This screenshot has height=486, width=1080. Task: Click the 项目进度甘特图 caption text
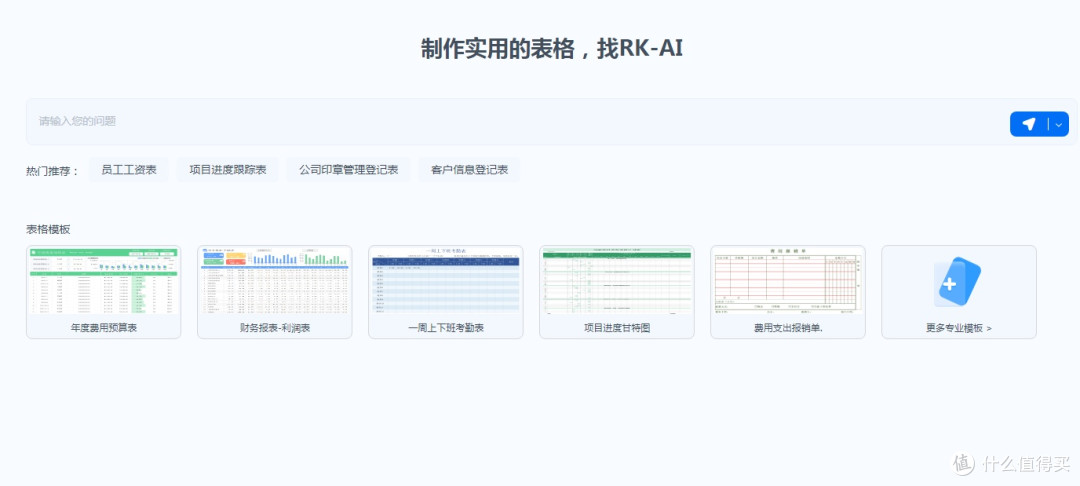(616, 328)
